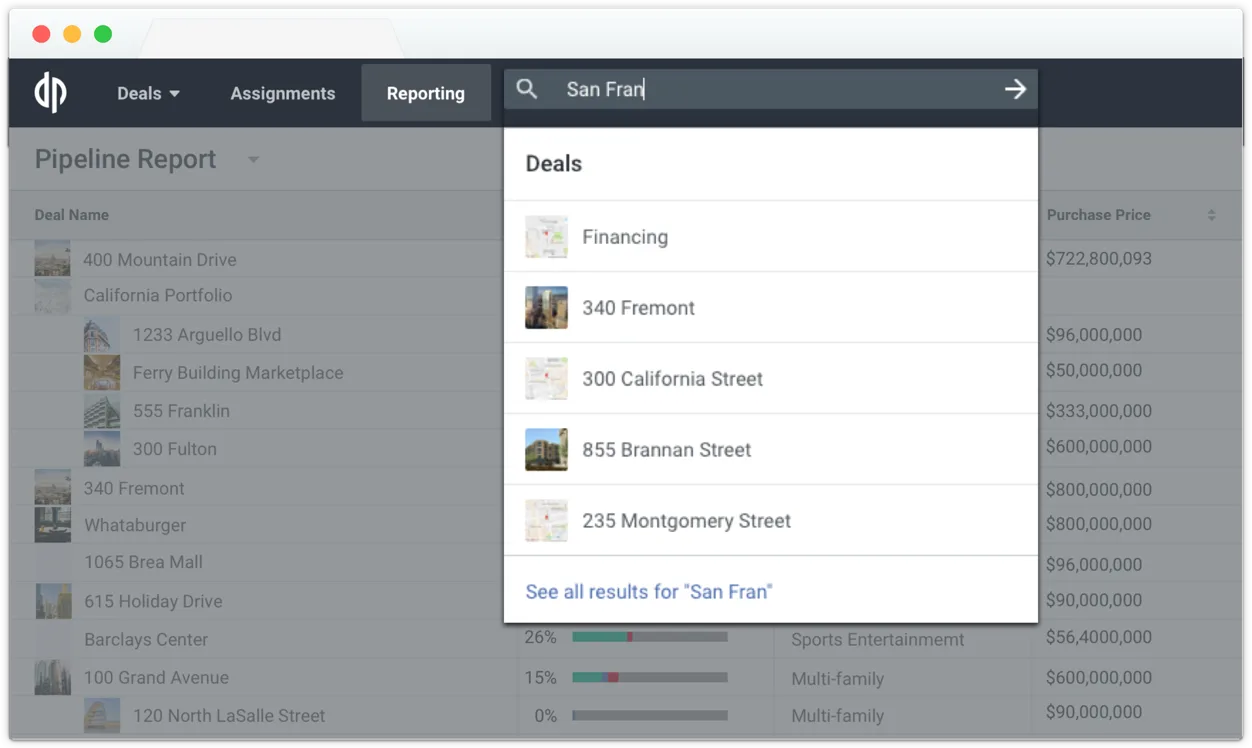The width and height of the screenshot is (1252, 748).
Task: Switch to the Reporting tab
Action: [x=426, y=92]
